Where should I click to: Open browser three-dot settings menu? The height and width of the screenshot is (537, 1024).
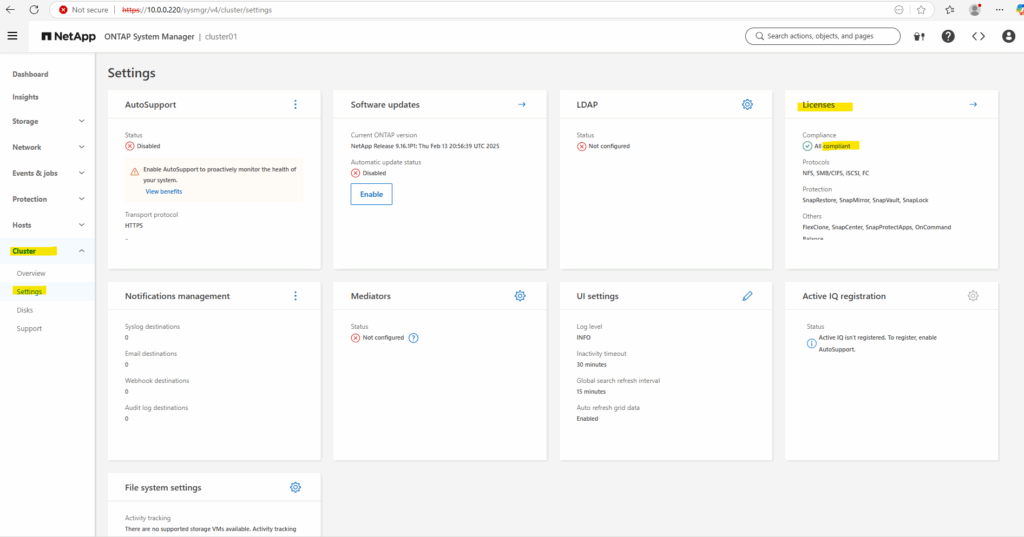tap(999, 10)
